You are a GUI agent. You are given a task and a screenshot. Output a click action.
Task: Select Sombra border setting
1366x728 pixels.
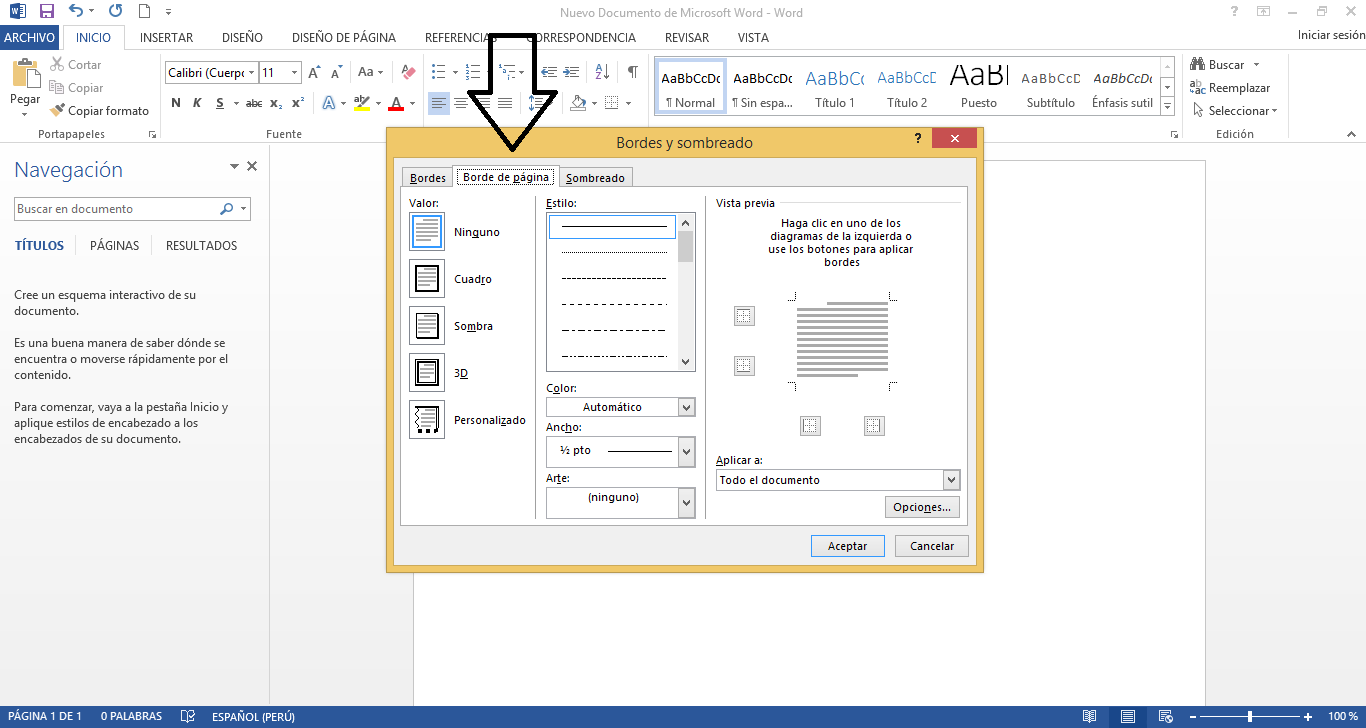coord(427,326)
